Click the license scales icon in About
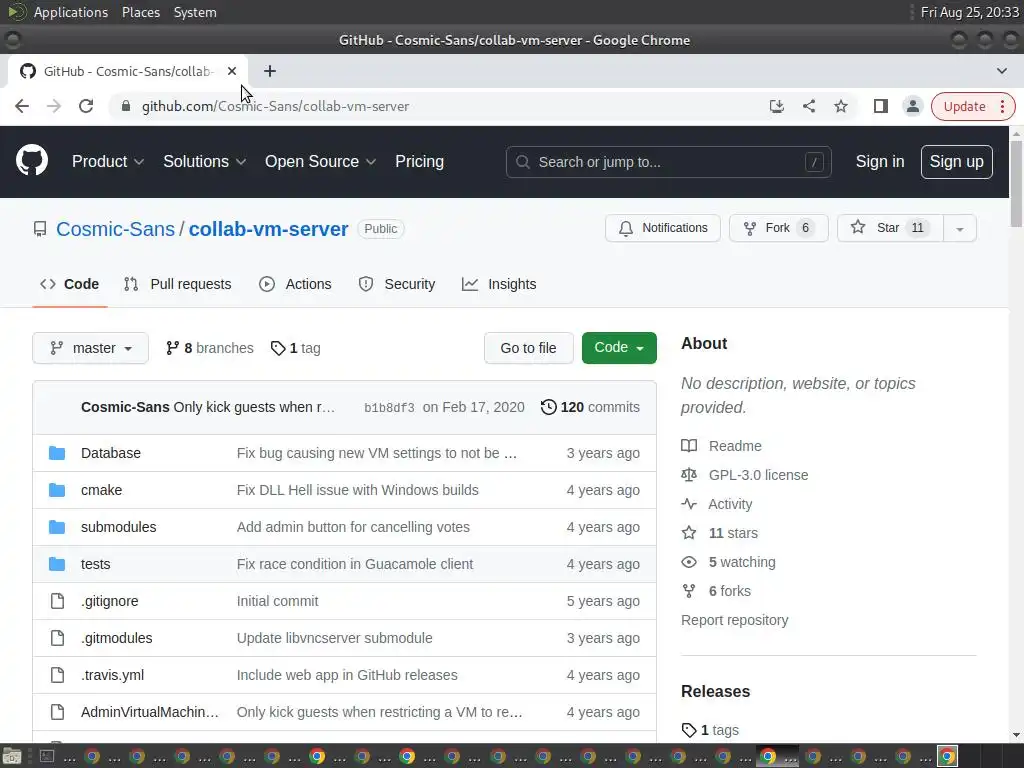Image resolution: width=1024 pixels, height=768 pixels. point(689,475)
